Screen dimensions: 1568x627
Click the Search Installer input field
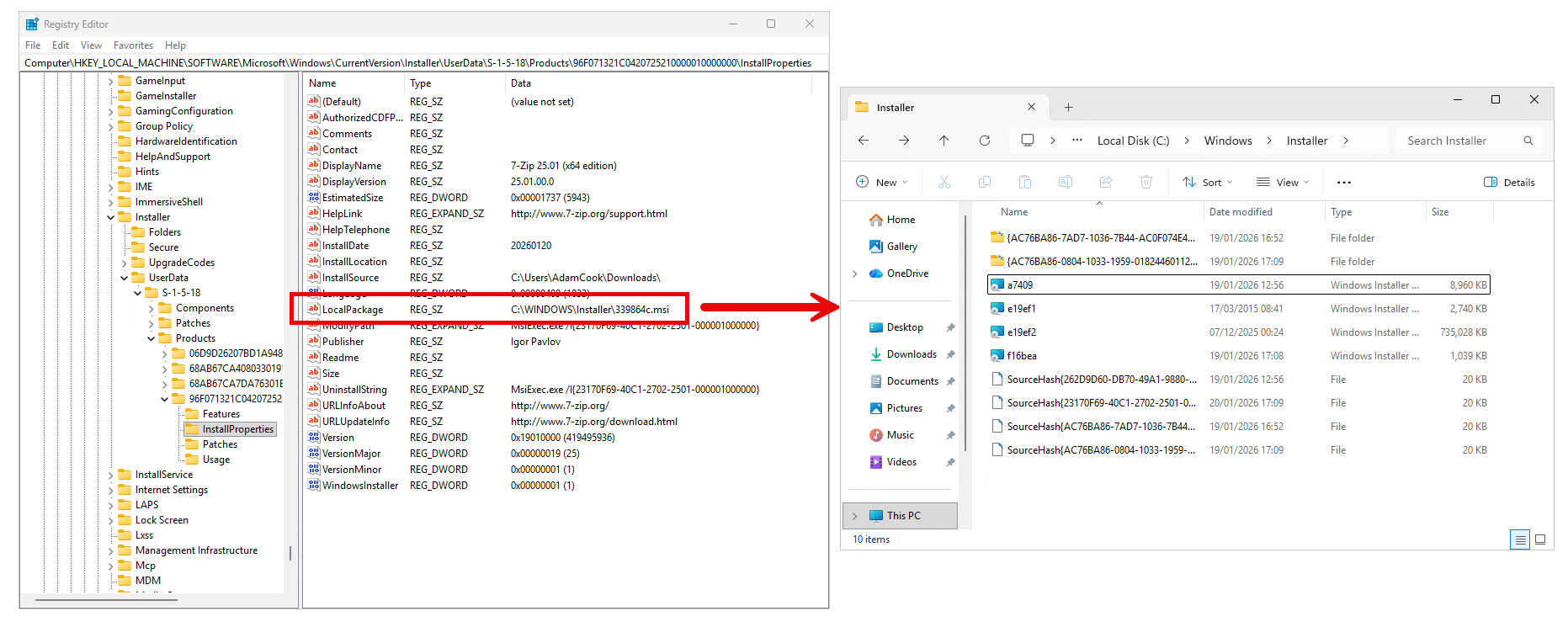pyautogui.click(x=1460, y=141)
